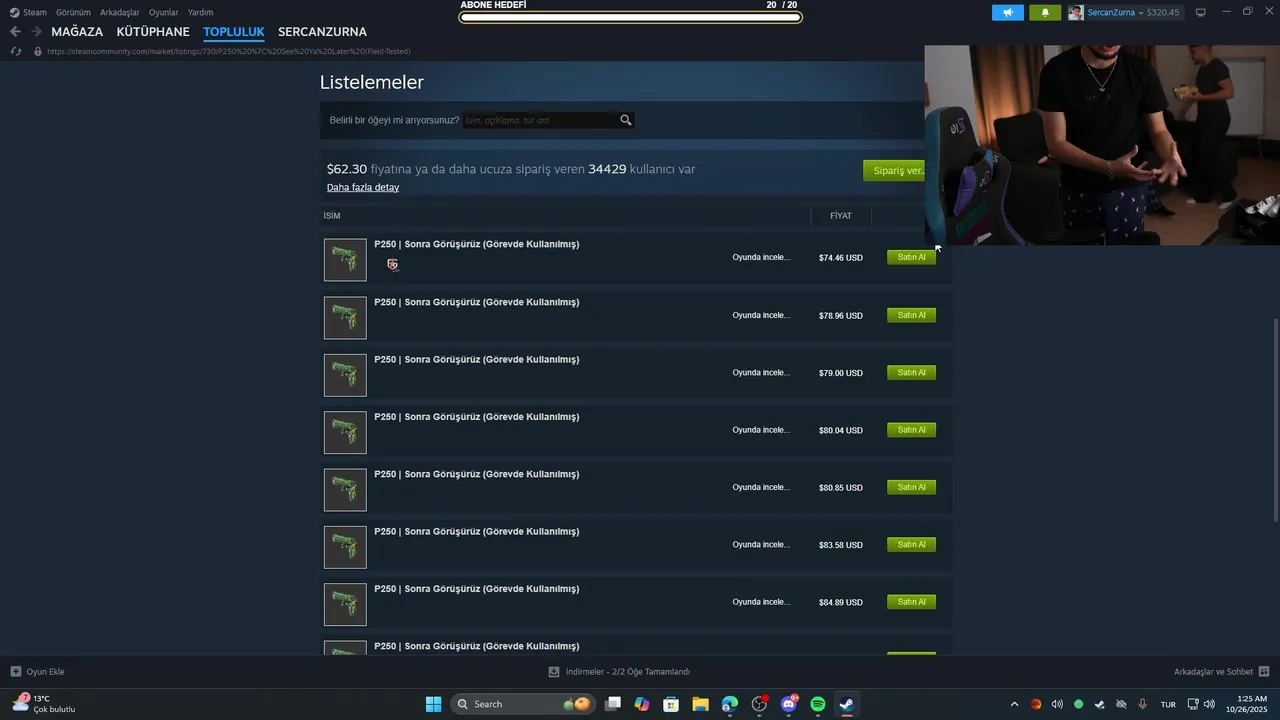The image size is (1280, 720).
Task: Click the P250 thumbnail of $78.96 listing
Action: (x=345, y=318)
